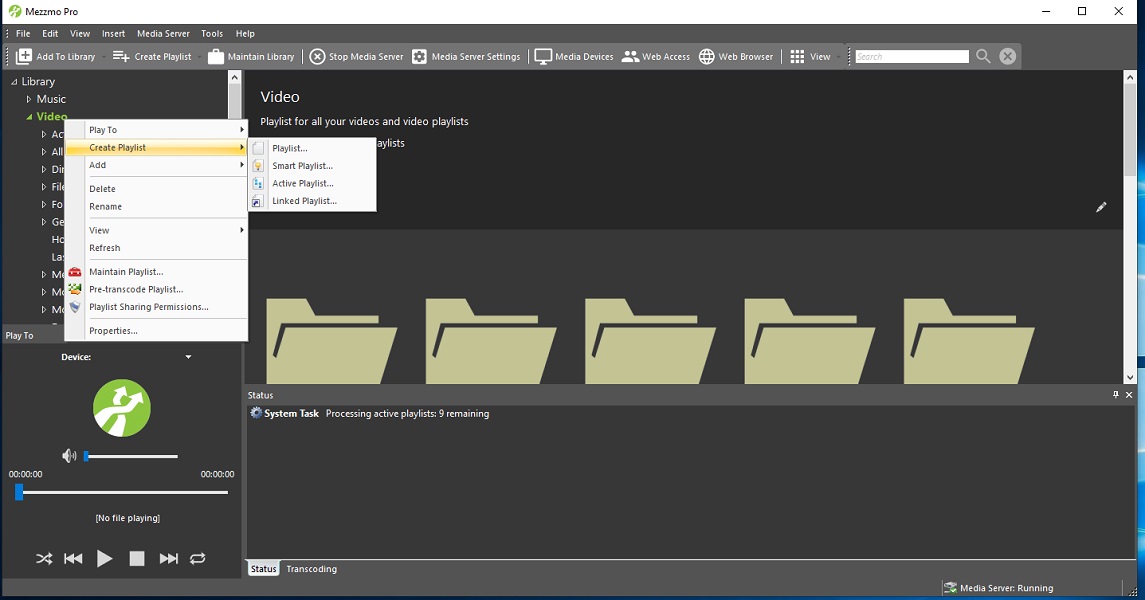
Task: Click the Web Access people icon
Action: [630, 56]
